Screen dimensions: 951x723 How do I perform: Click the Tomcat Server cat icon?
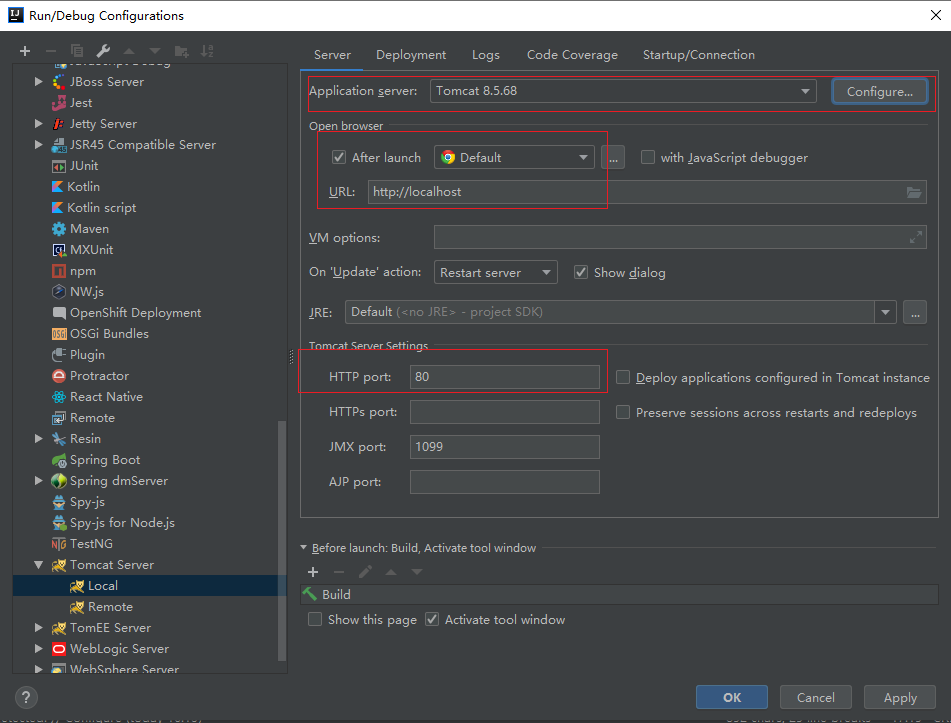(59, 565)
